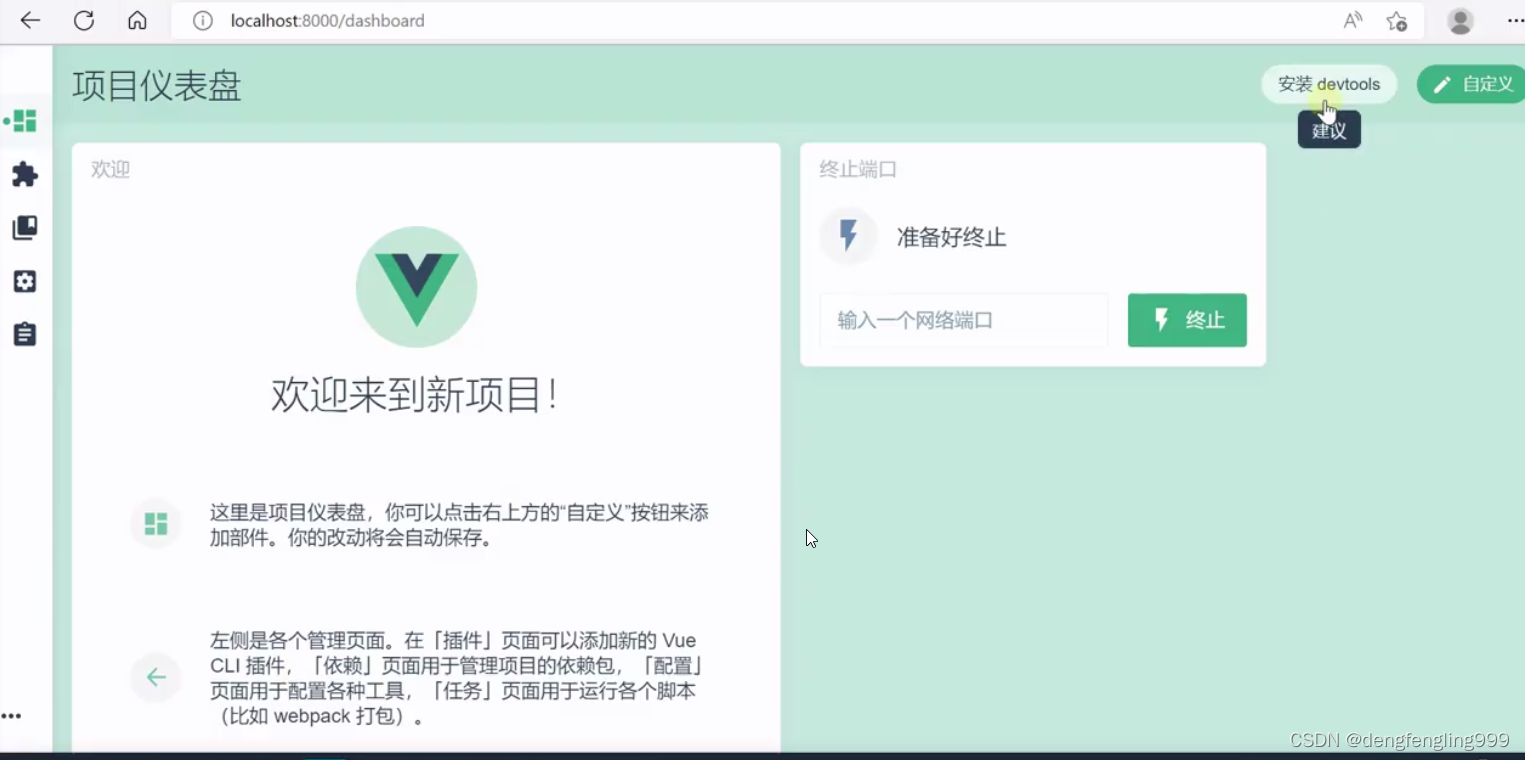The height and width of the screenshot is (760, 1525).
Task: Click the 安装 devtools button
Action: [x=1329, y=84]
